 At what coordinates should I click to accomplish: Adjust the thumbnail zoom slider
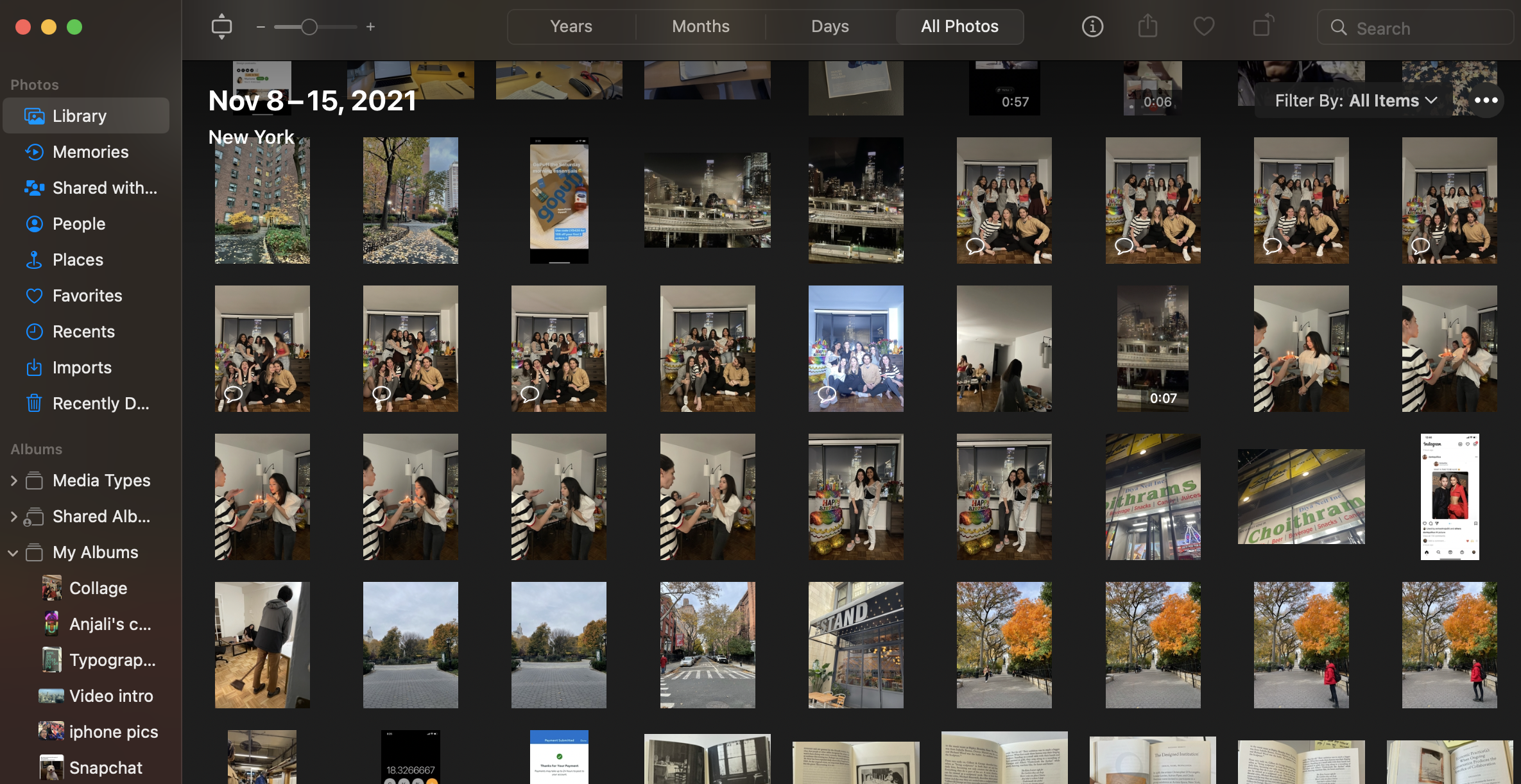click(x=310, y=27)
